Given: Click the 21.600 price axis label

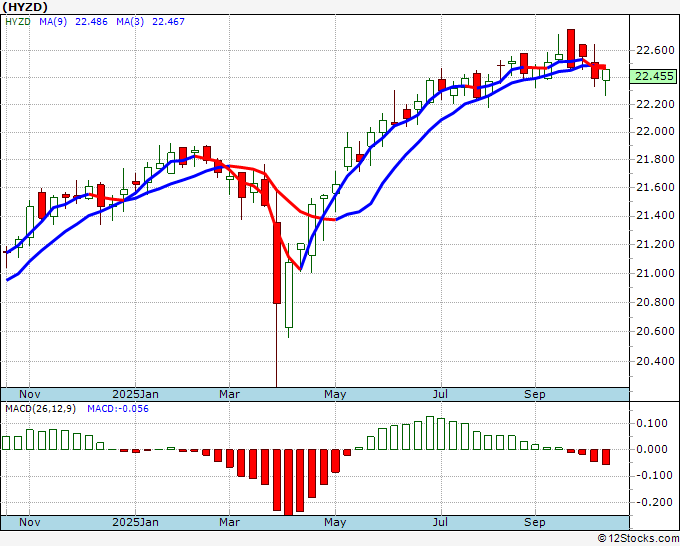Looking at the screenshot, I should coord(655,187).
